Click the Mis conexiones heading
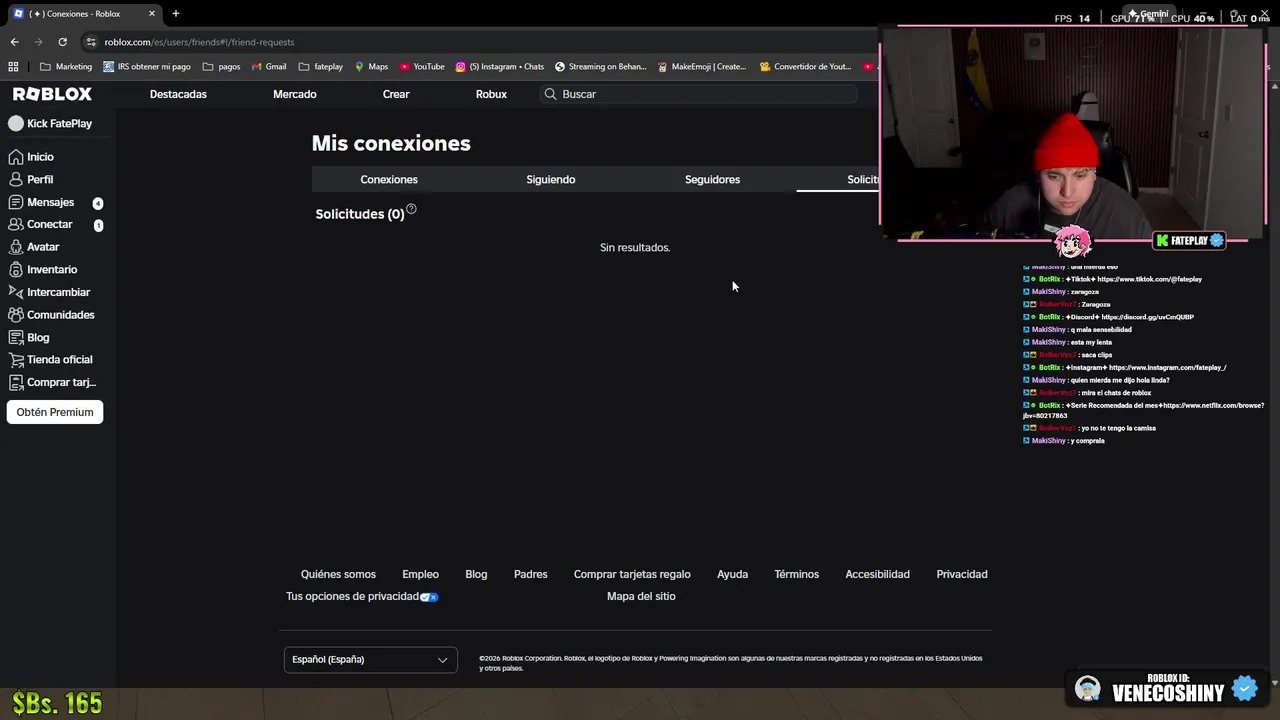The height and width of the screenshot is (720, 1280). tap(391, 143)
